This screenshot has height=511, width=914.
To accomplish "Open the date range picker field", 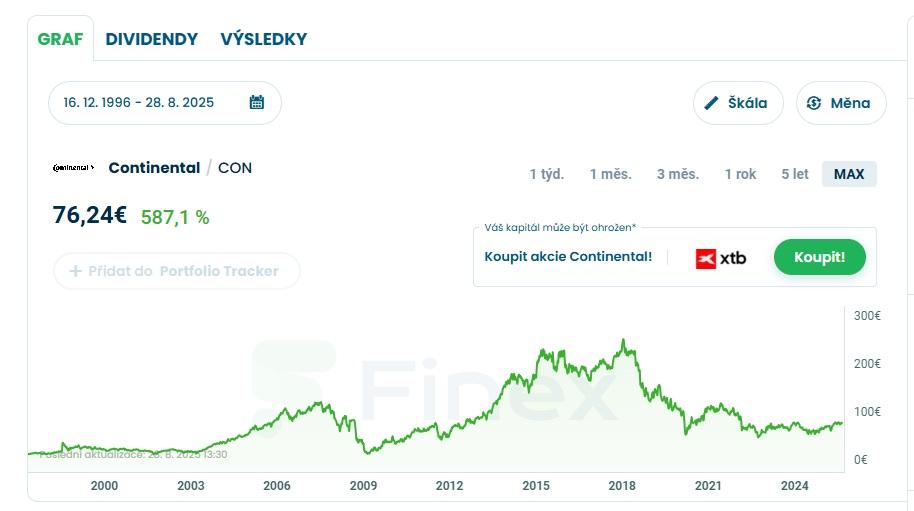I will click(140, 103).
